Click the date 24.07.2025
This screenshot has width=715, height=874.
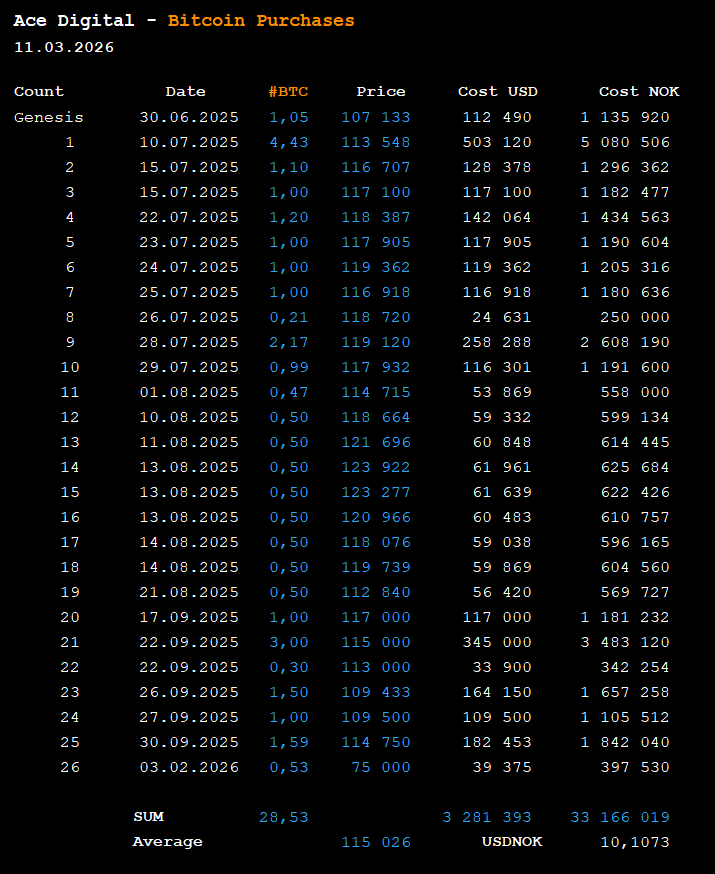click(189, 268)
